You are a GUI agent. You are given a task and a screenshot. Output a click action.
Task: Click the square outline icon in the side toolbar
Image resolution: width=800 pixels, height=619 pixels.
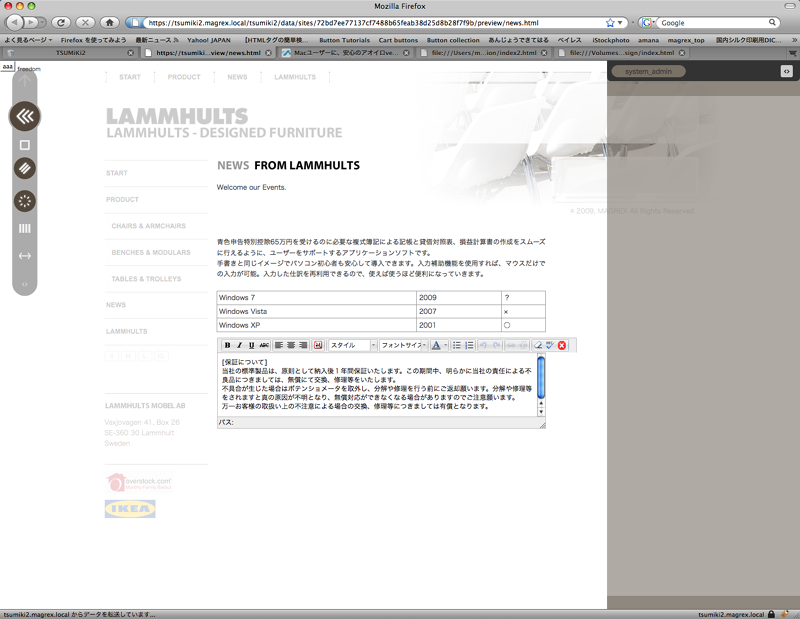click(x=24, y=145)
